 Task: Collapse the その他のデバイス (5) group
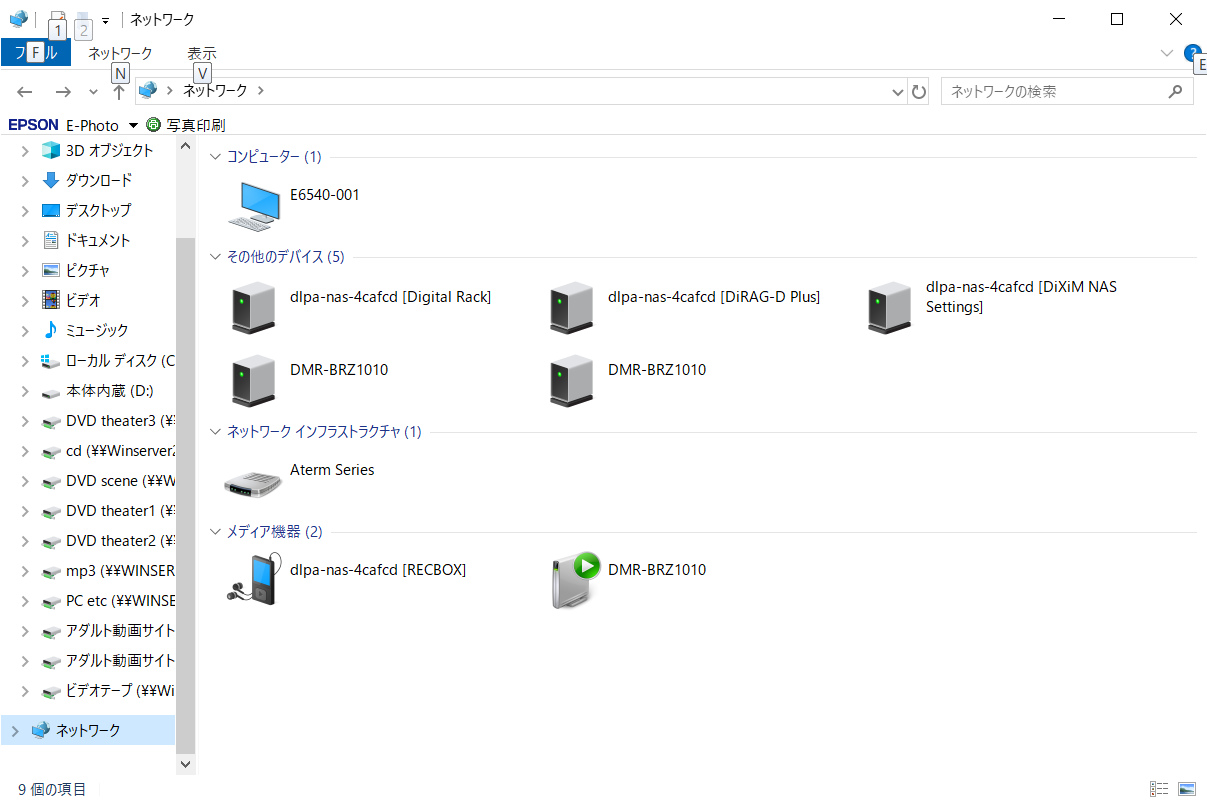[x=215, y=257]
